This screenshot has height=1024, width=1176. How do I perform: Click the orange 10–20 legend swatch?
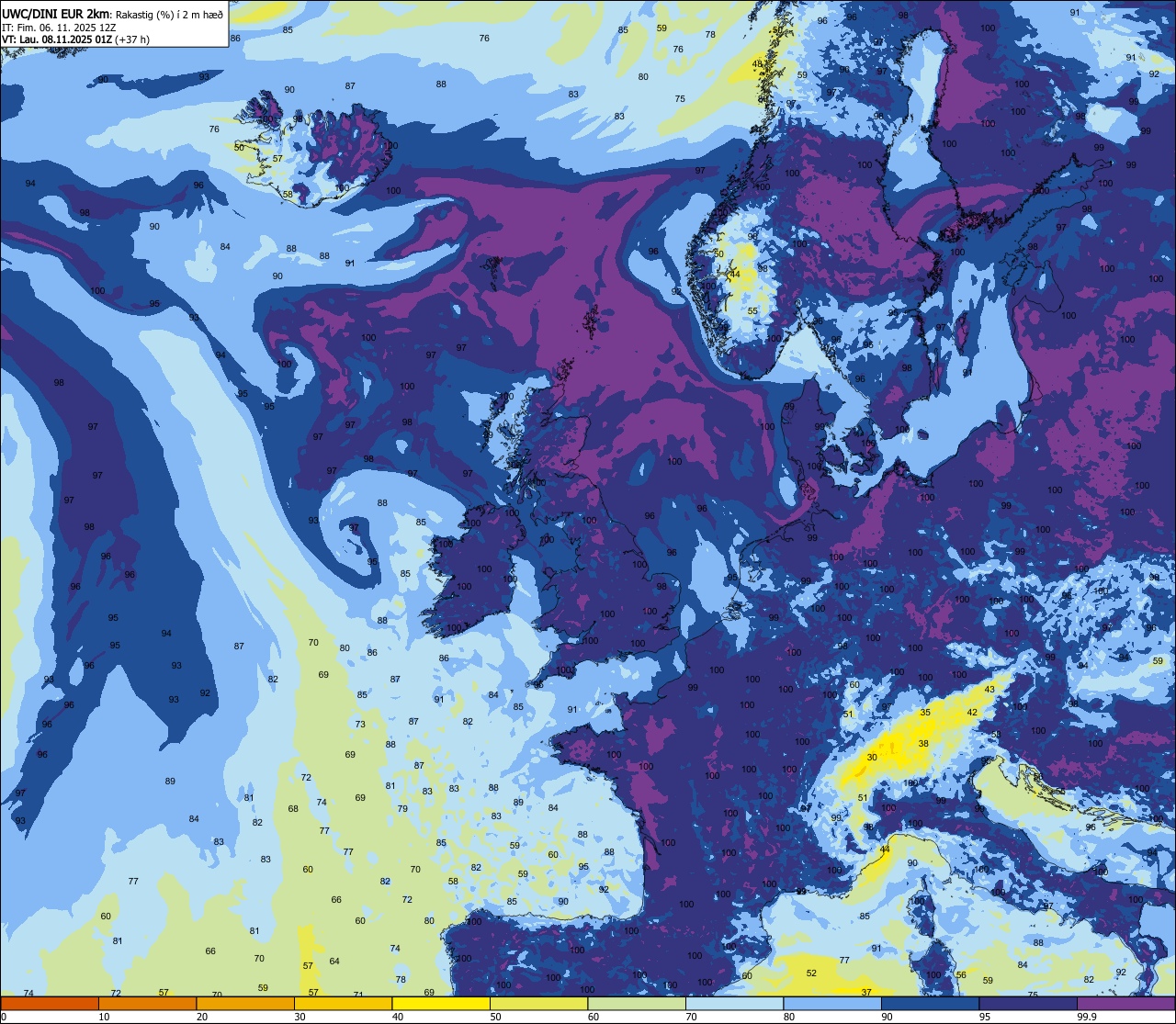(147, 1003)
